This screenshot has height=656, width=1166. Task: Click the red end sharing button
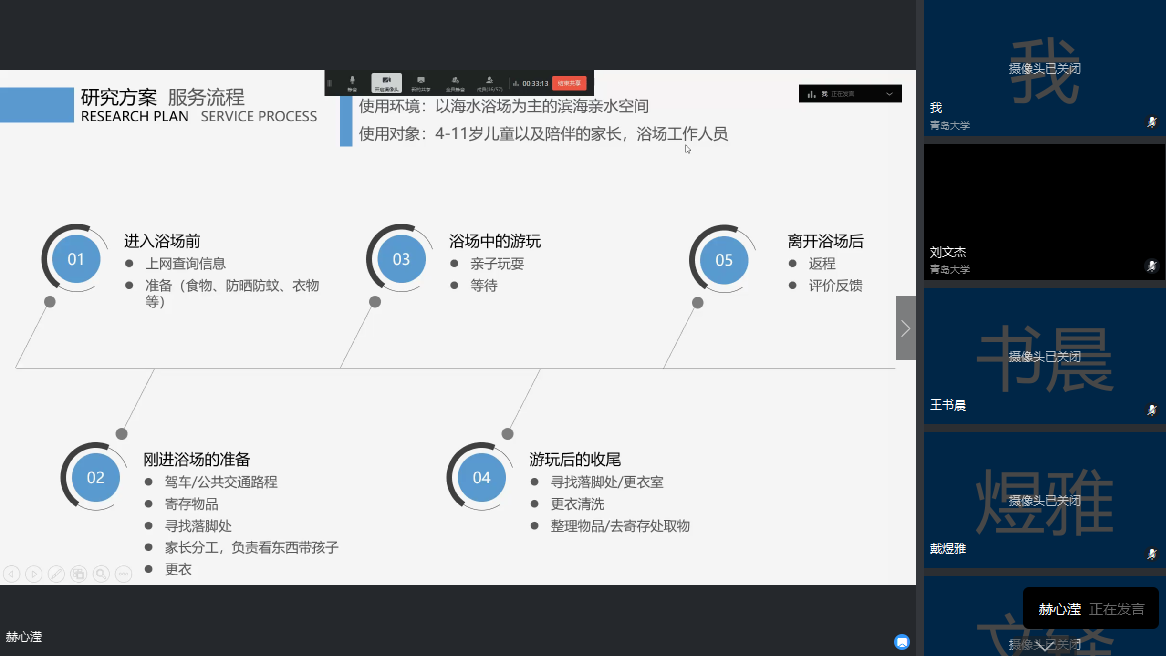tap(571, 84)
